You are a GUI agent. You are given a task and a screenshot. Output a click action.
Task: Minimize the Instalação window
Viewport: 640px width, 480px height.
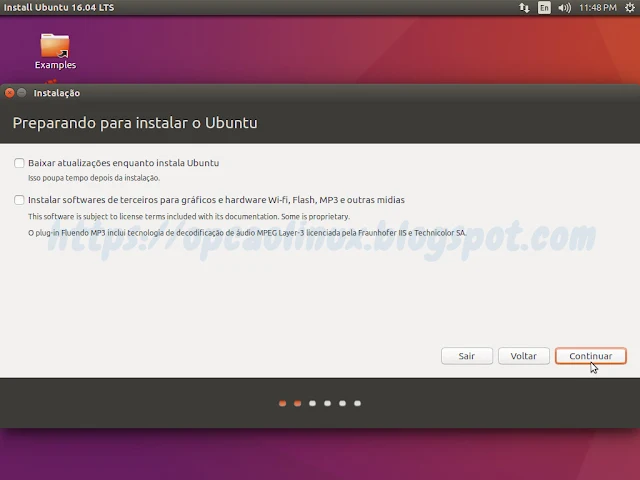tap(22, 93)
